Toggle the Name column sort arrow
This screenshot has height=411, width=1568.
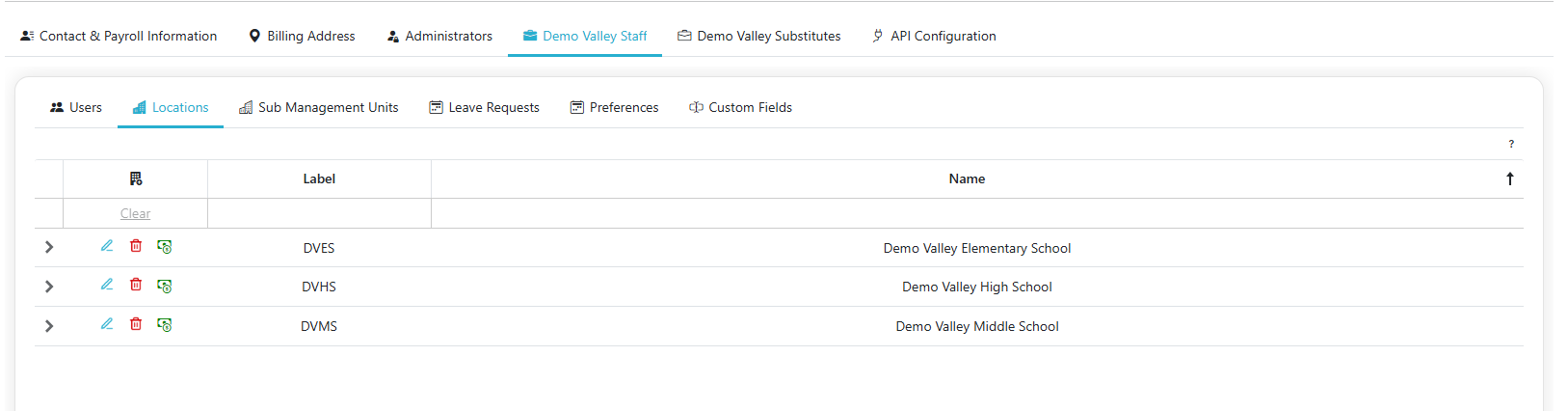(1509, 178)
